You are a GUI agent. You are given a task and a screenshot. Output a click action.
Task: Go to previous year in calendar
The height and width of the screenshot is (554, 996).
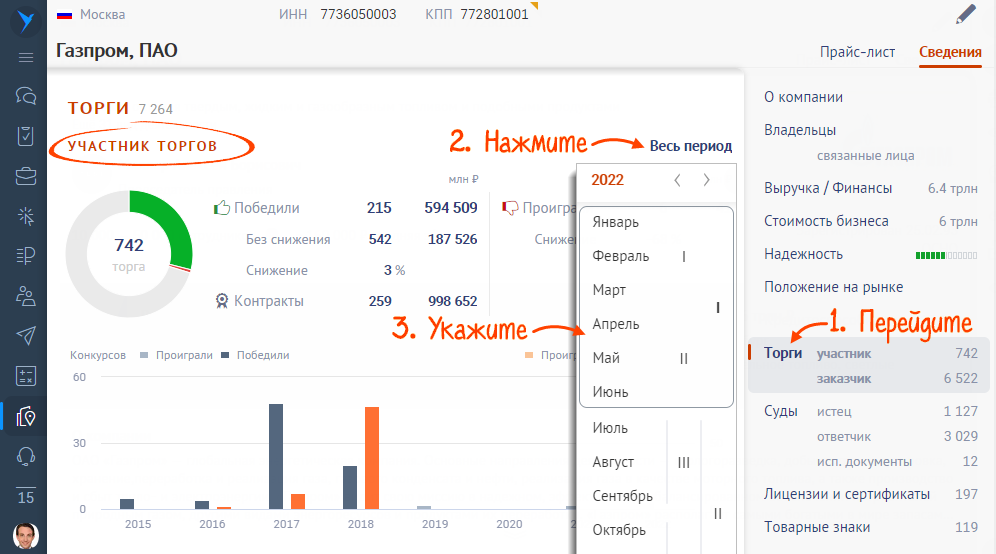677,180
